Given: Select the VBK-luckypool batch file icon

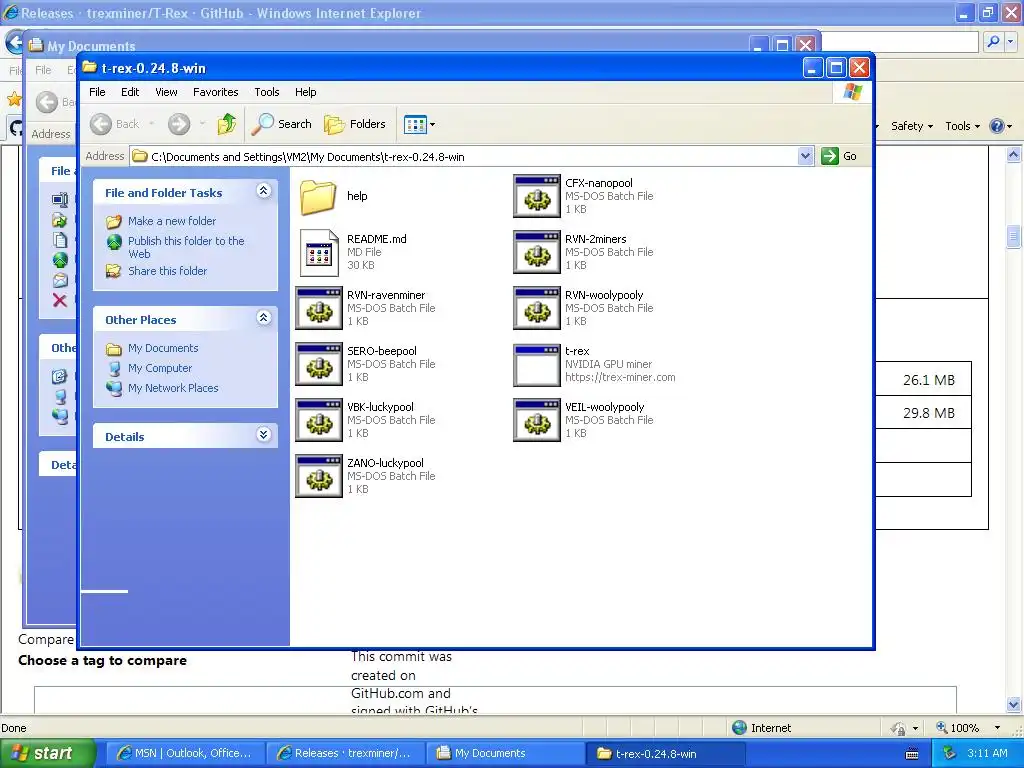Looking at the screenshot, I should [319, 421].
